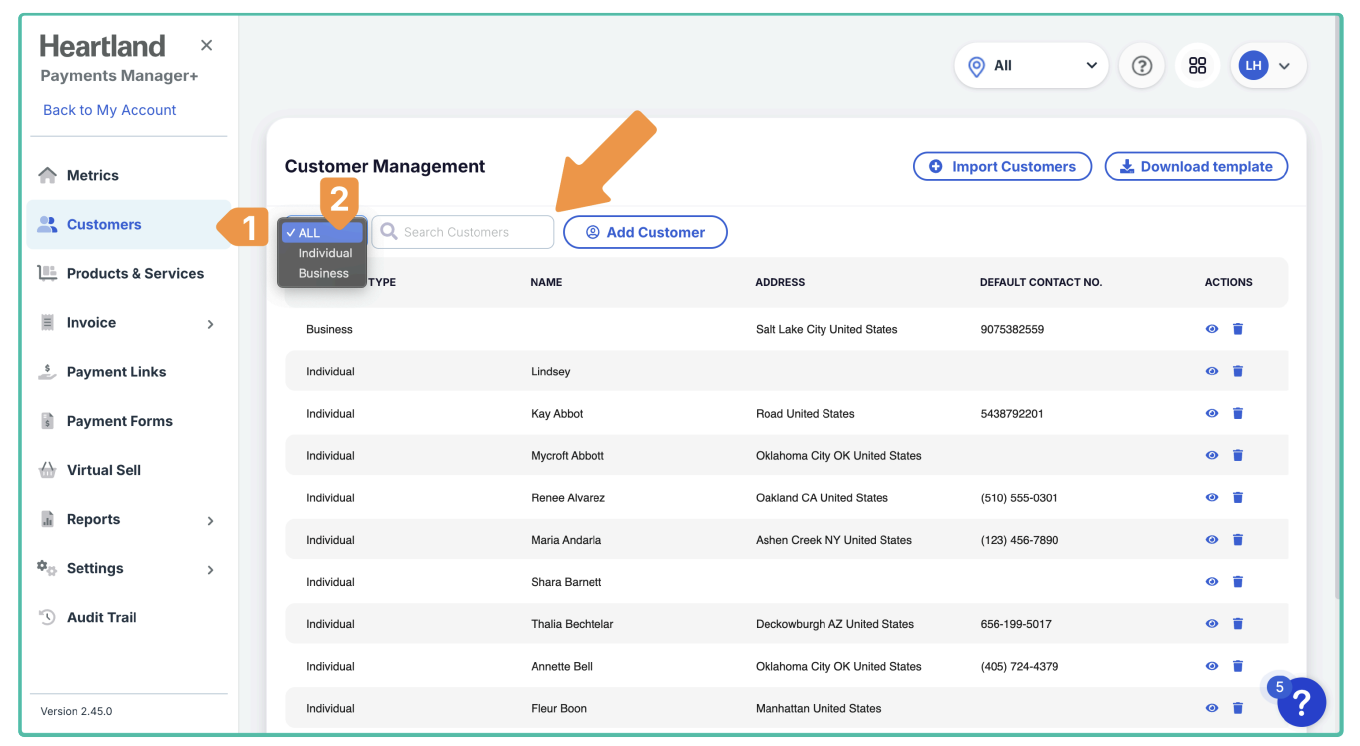Delete Renee Alvarez using trash icon
This screenshot has width=1360, height=746.
pyautogui.click(x=1237, y=497)
